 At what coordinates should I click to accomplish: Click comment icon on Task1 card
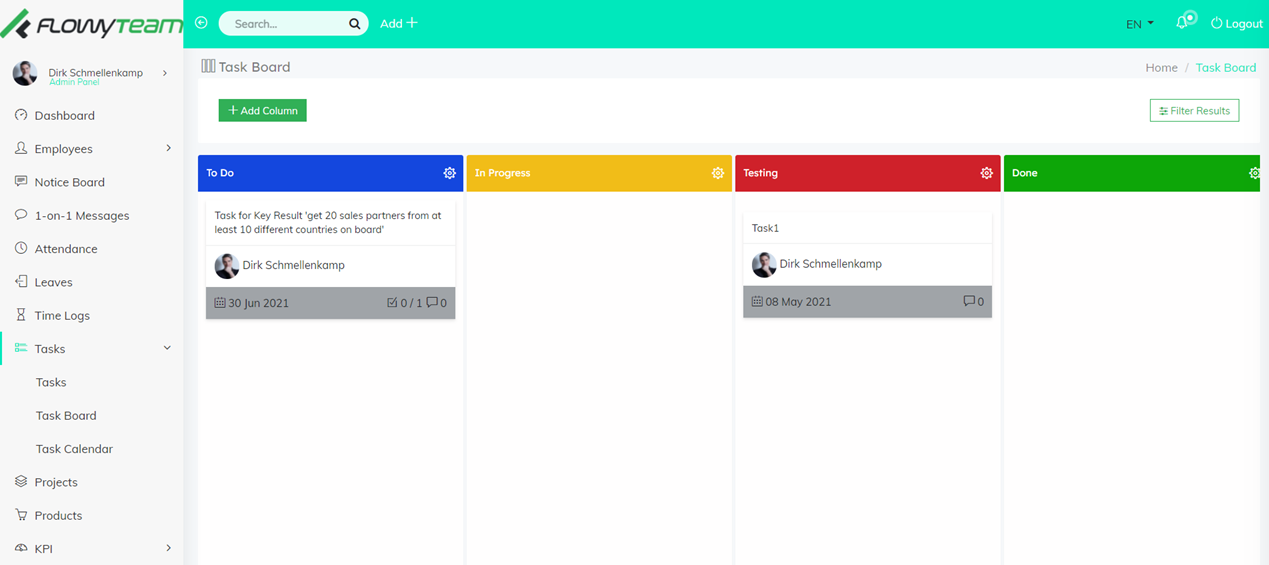click(x=968, y=301)
